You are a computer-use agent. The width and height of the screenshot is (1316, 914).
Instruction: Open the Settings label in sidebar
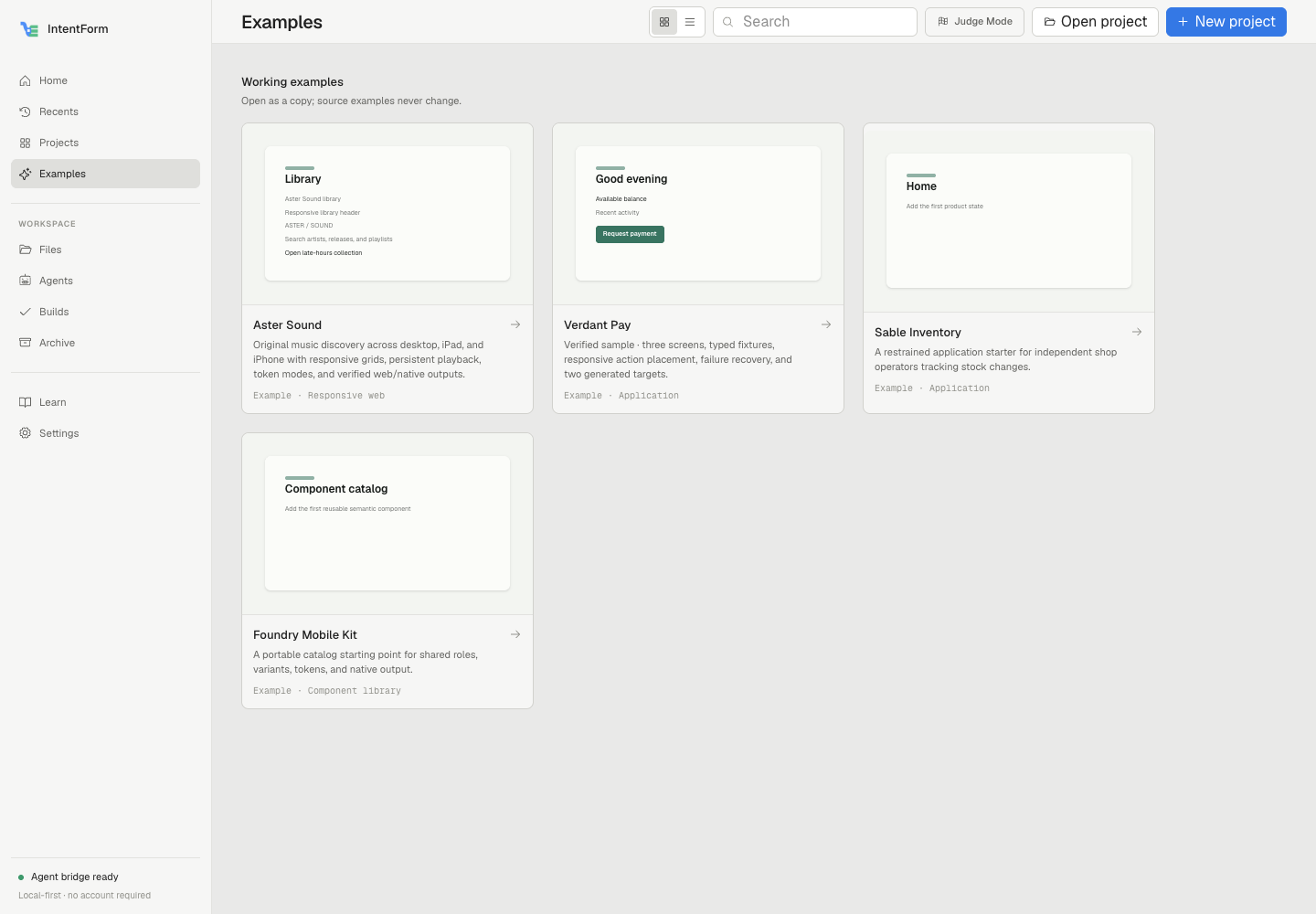(x=58, y=433)
